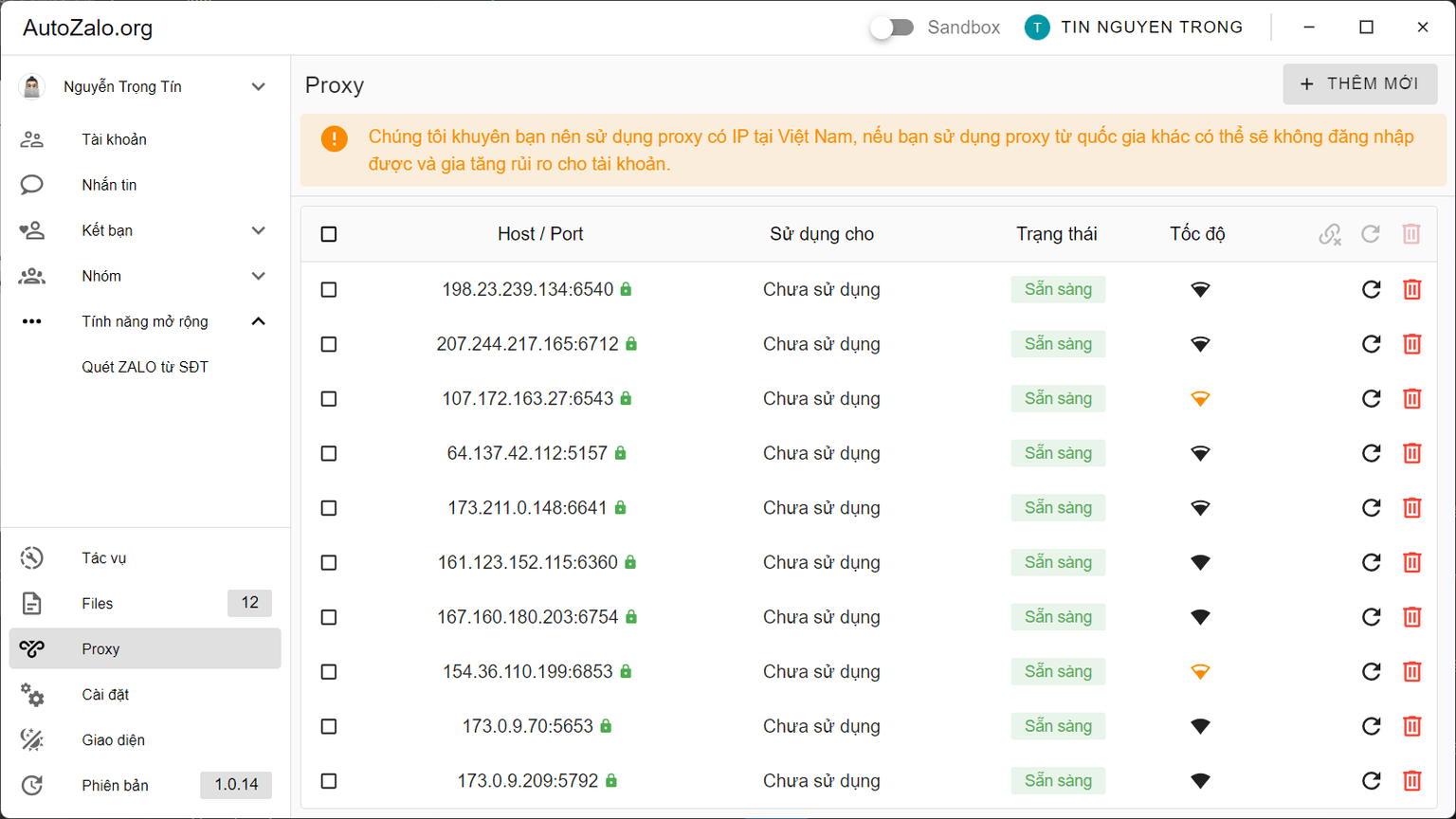Open the Nhắn tin menu item

click(109, 185)
